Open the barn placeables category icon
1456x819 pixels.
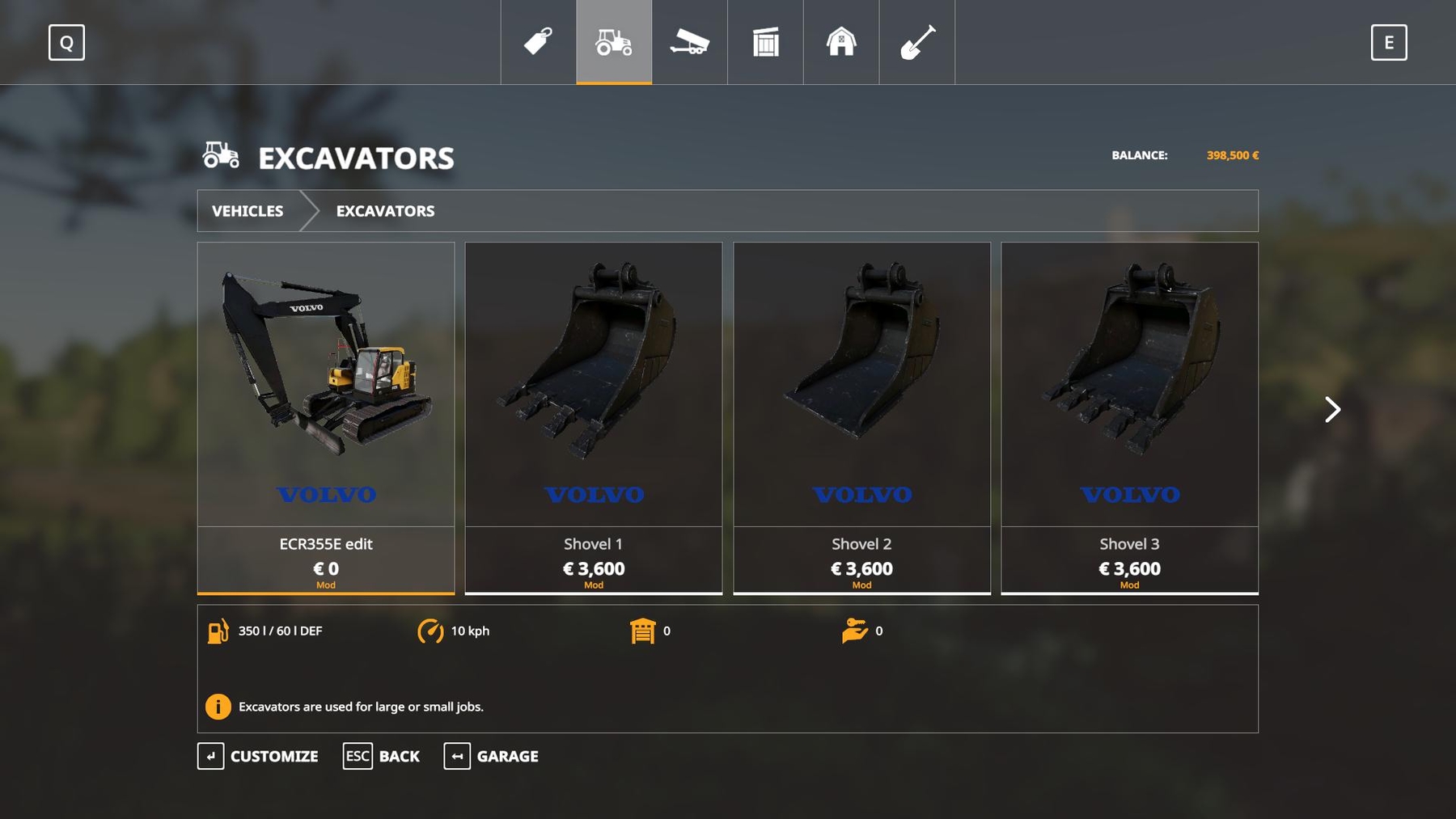click(841, 42)
